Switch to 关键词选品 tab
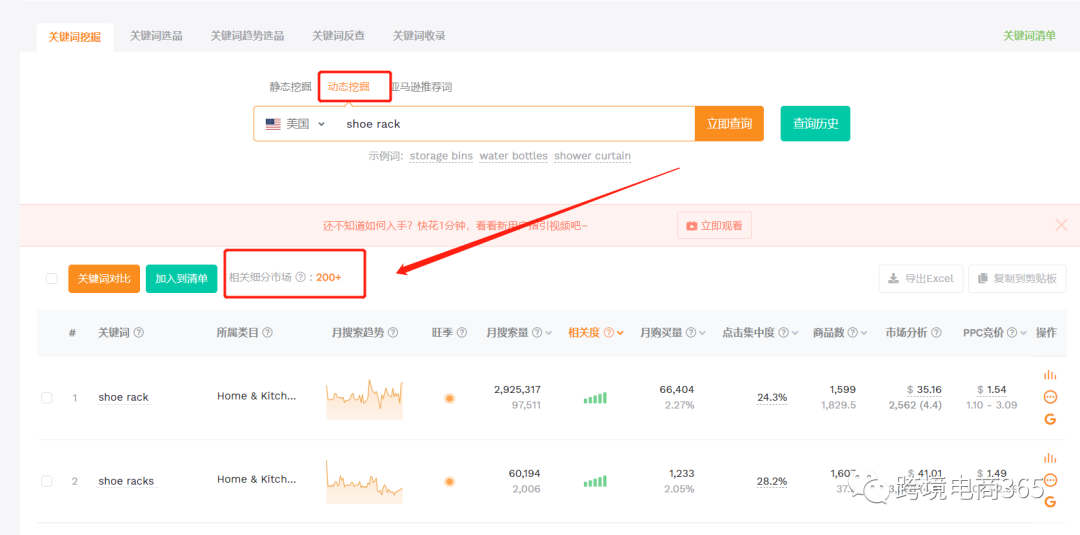Image resolution: width=1080 pixels, height=535 pixels. pyautogui.click(x=156, y=36)
